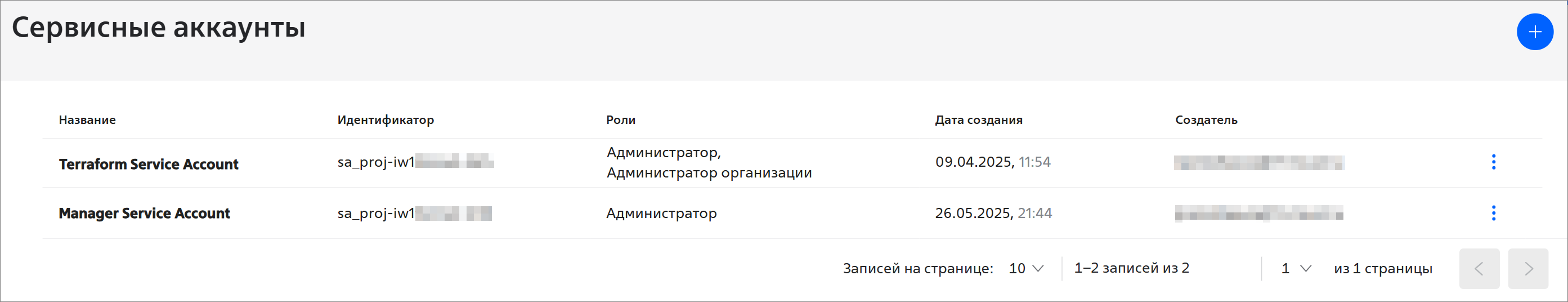Click the 09.04.2025 creation date cell
The width and height of the screenshot is (1568, 302).
pos(993,162)
